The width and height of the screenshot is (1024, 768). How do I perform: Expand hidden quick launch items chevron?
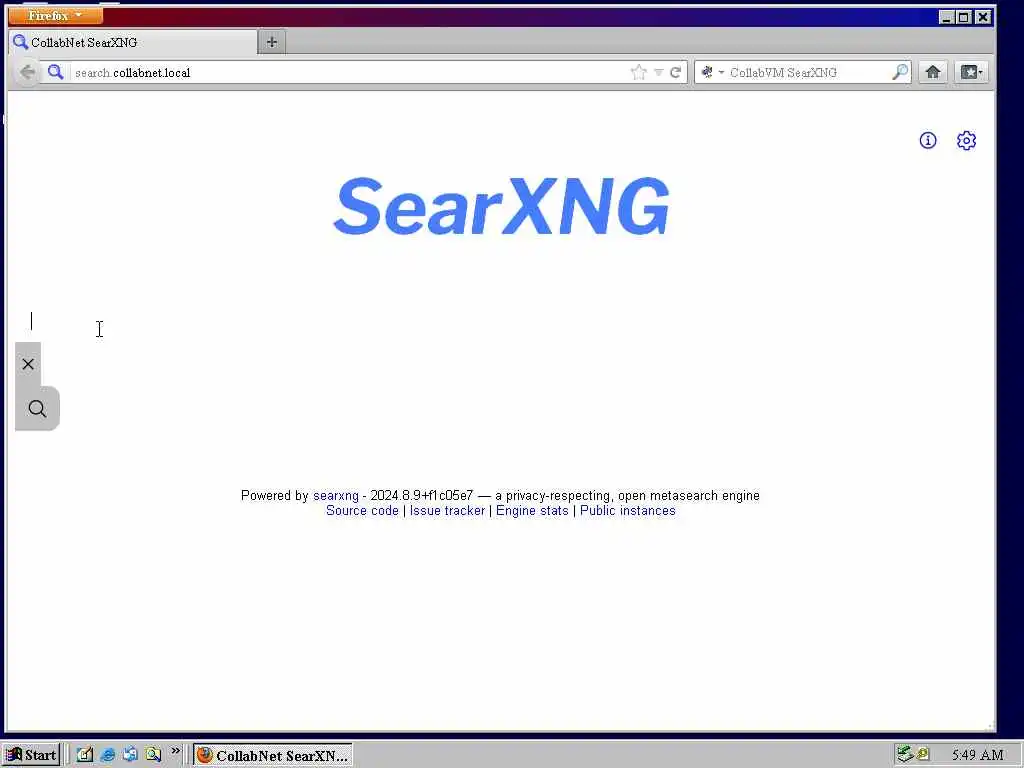pos(175,752)
